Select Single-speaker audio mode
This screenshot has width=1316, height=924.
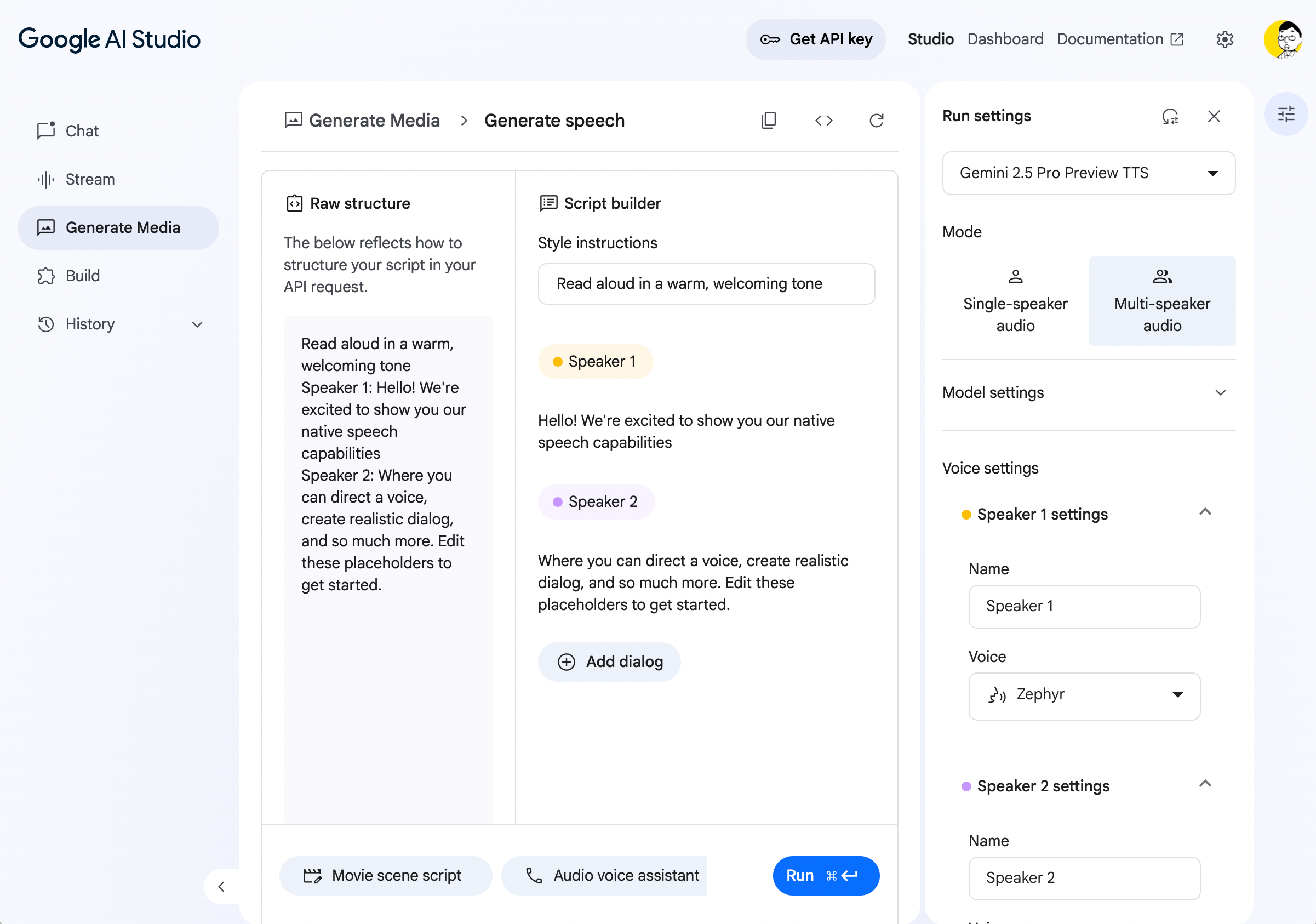pos(1015,301)
